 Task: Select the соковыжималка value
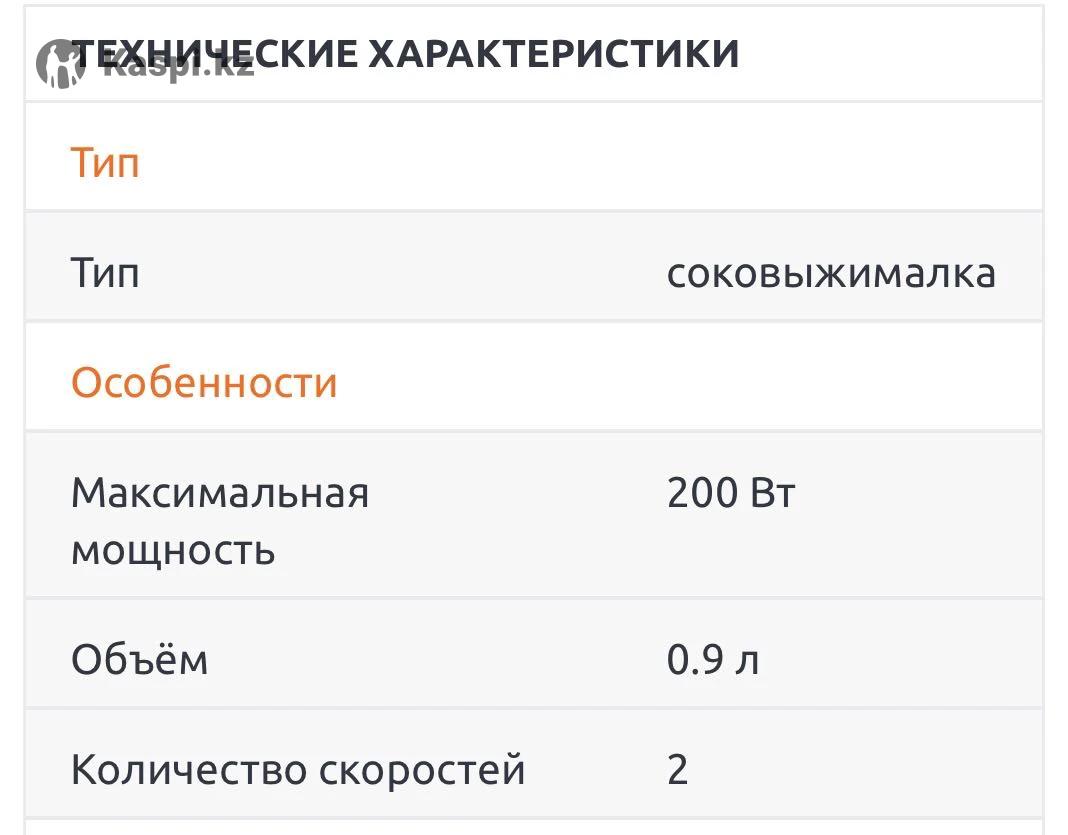[830, 273]
